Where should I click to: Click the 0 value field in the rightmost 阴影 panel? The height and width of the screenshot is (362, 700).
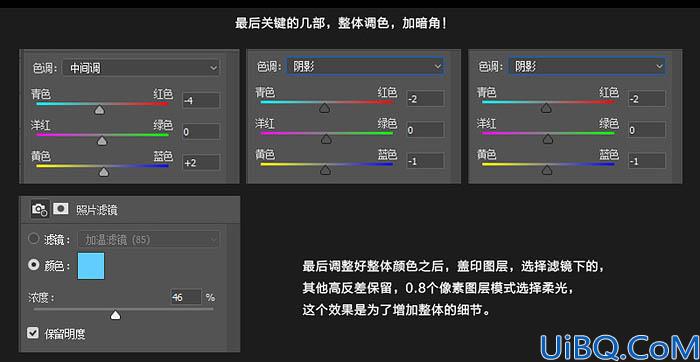tap(647, 130)
